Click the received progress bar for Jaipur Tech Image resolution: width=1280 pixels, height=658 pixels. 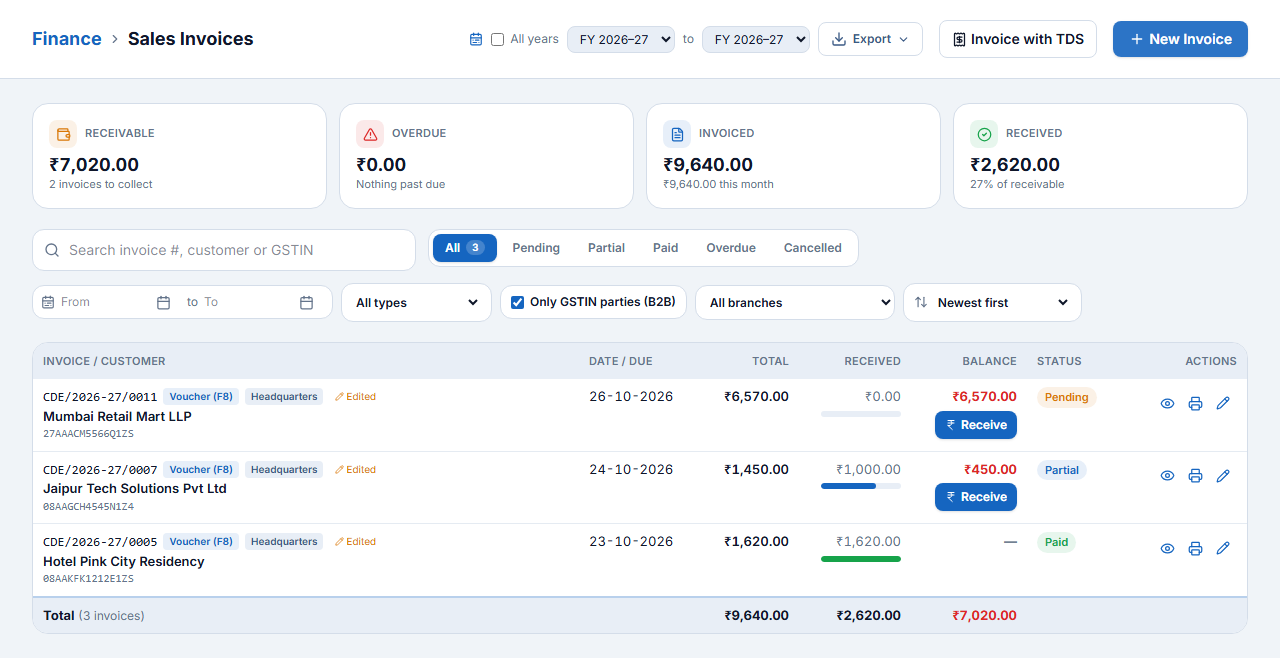point(861,486)
